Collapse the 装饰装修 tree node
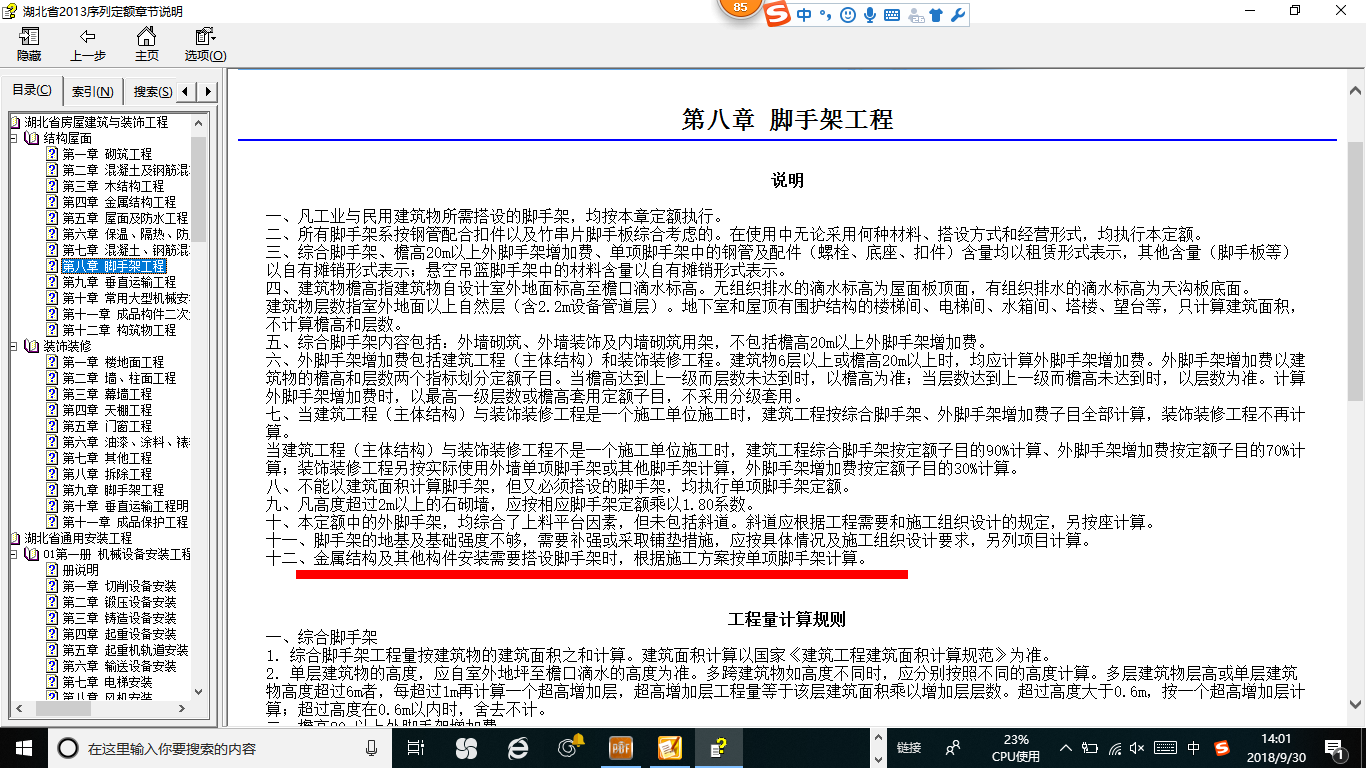This screenshot has height=768, width=1366. tap(15, 346)
